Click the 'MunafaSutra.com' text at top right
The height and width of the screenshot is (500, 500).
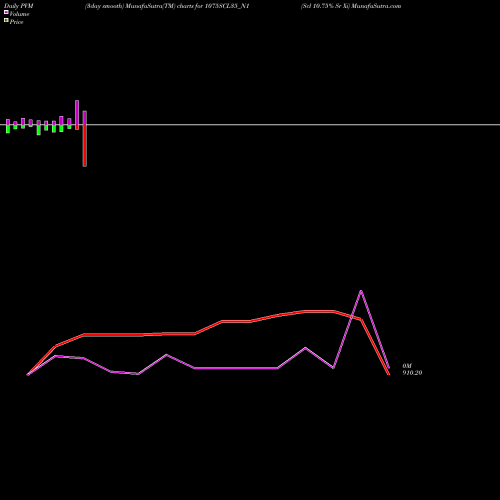point(376,6)
